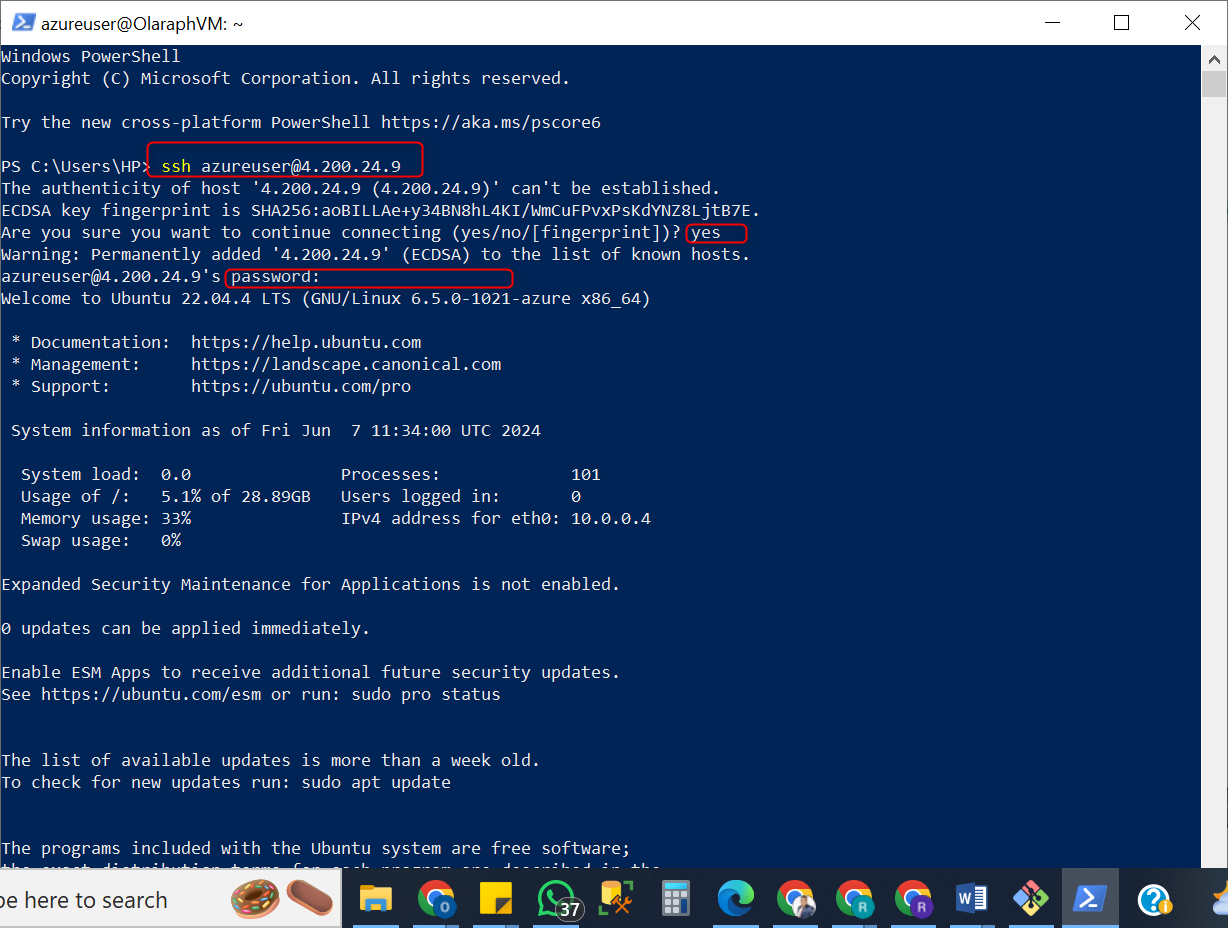Click the https://help.ubuntu.com documentation URL
The image size is (1228, 928).
click(x=306, y=342)
